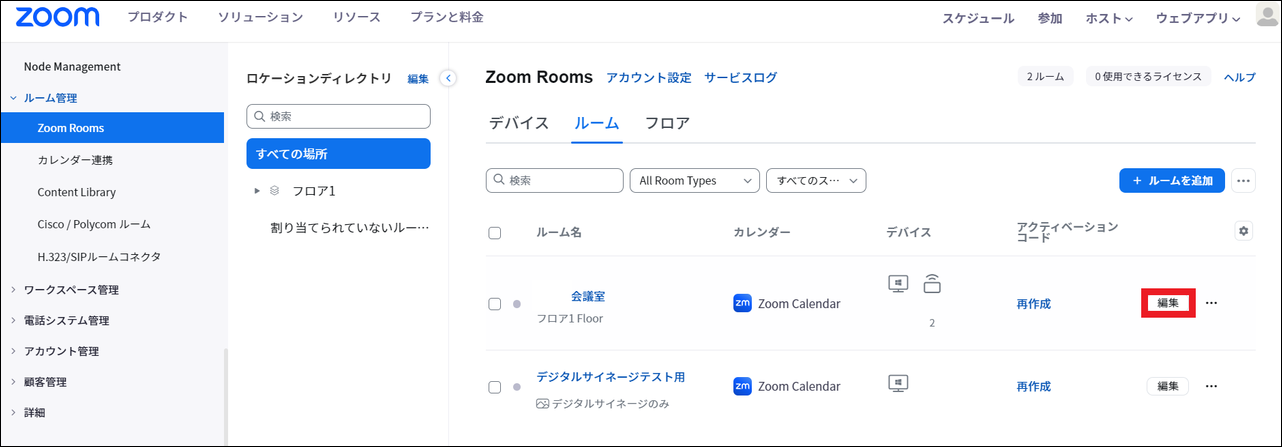Click スケジュール in top navigation
Screen dimensions: 1282x447
(x=978, y=18)
